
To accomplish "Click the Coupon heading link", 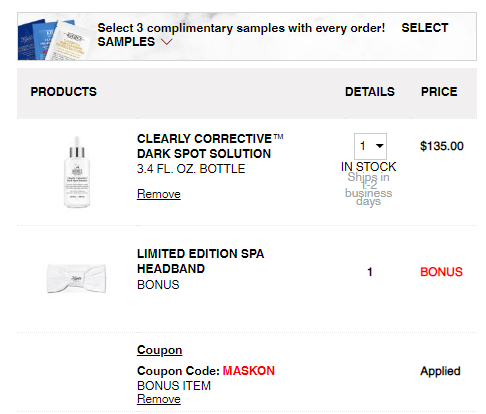I will click(x=159, y=350).
